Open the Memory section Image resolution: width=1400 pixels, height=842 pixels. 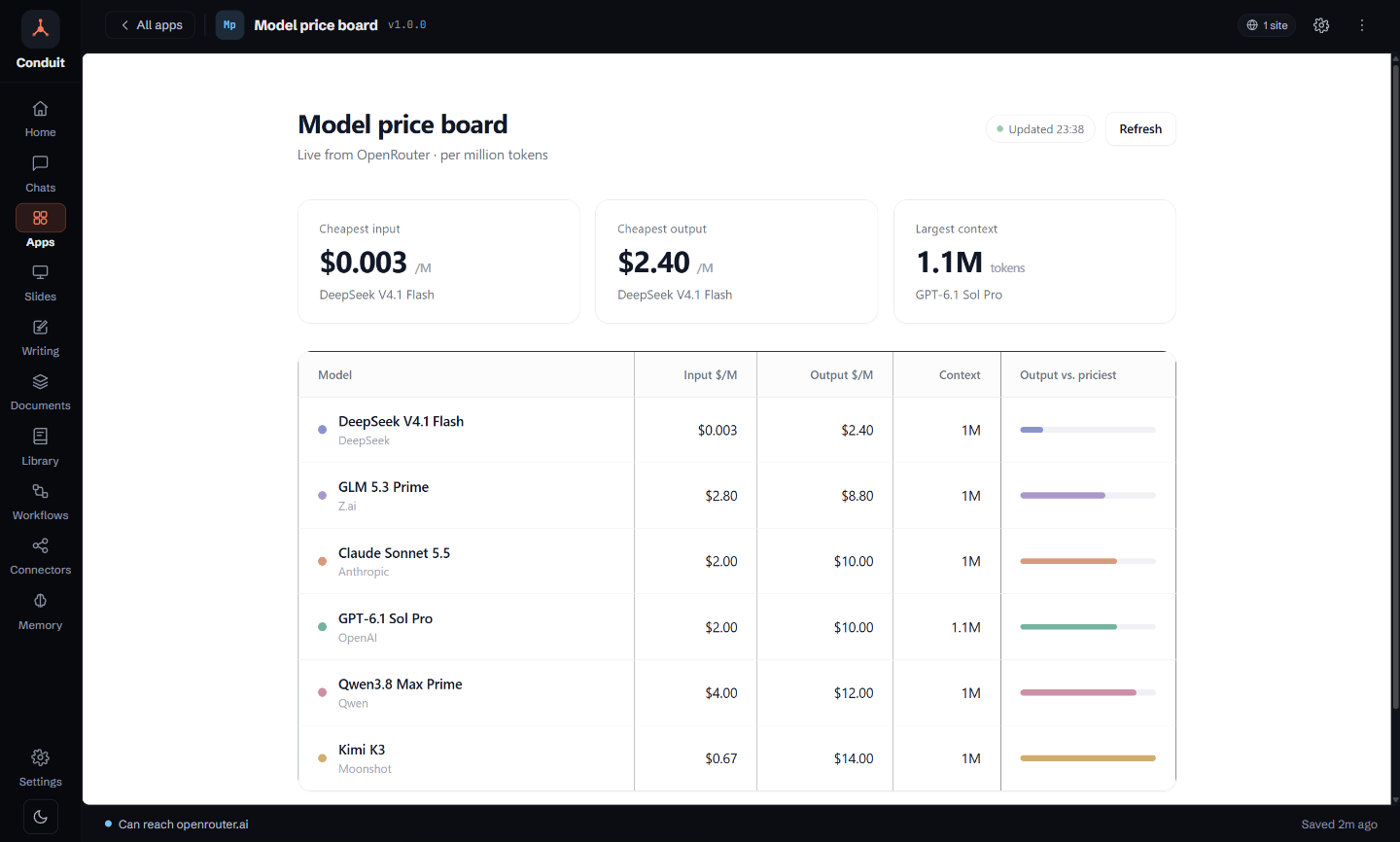click(41, 612)
